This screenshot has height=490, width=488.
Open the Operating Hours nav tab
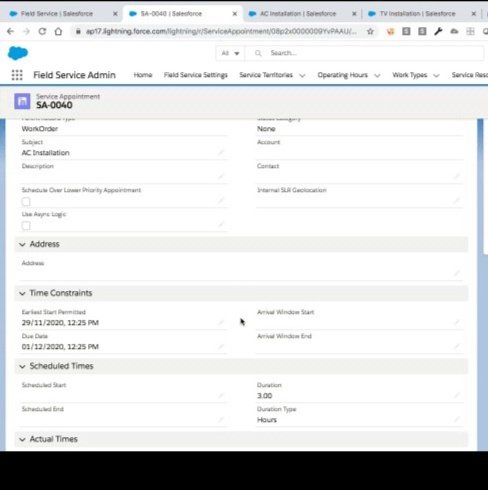coord(343,75)
